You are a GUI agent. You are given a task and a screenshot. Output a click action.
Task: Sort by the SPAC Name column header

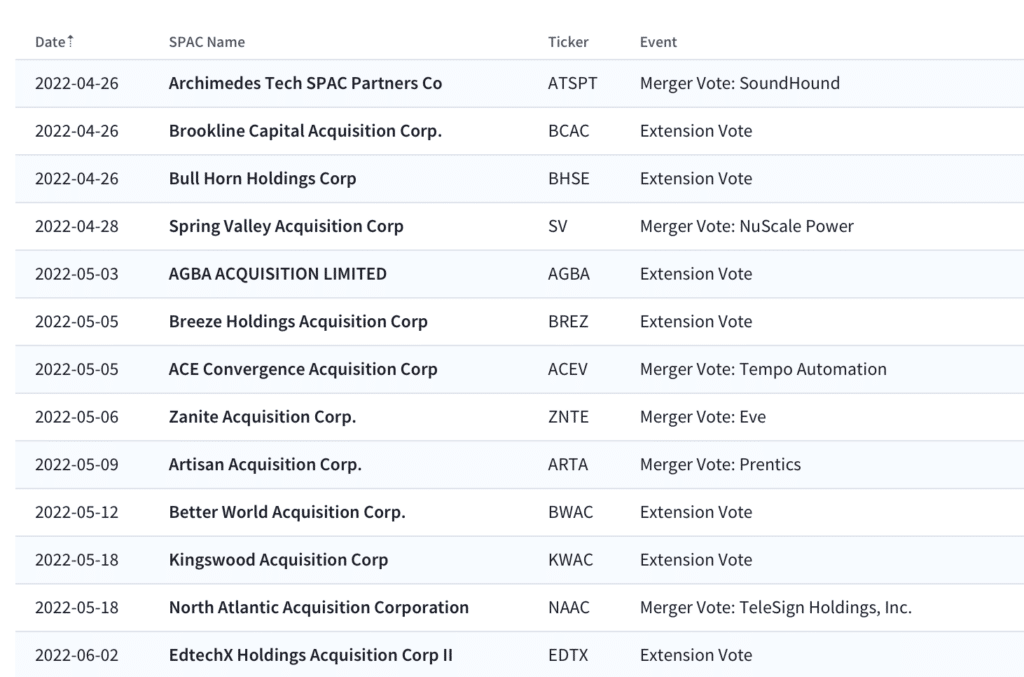pos(207,42)
